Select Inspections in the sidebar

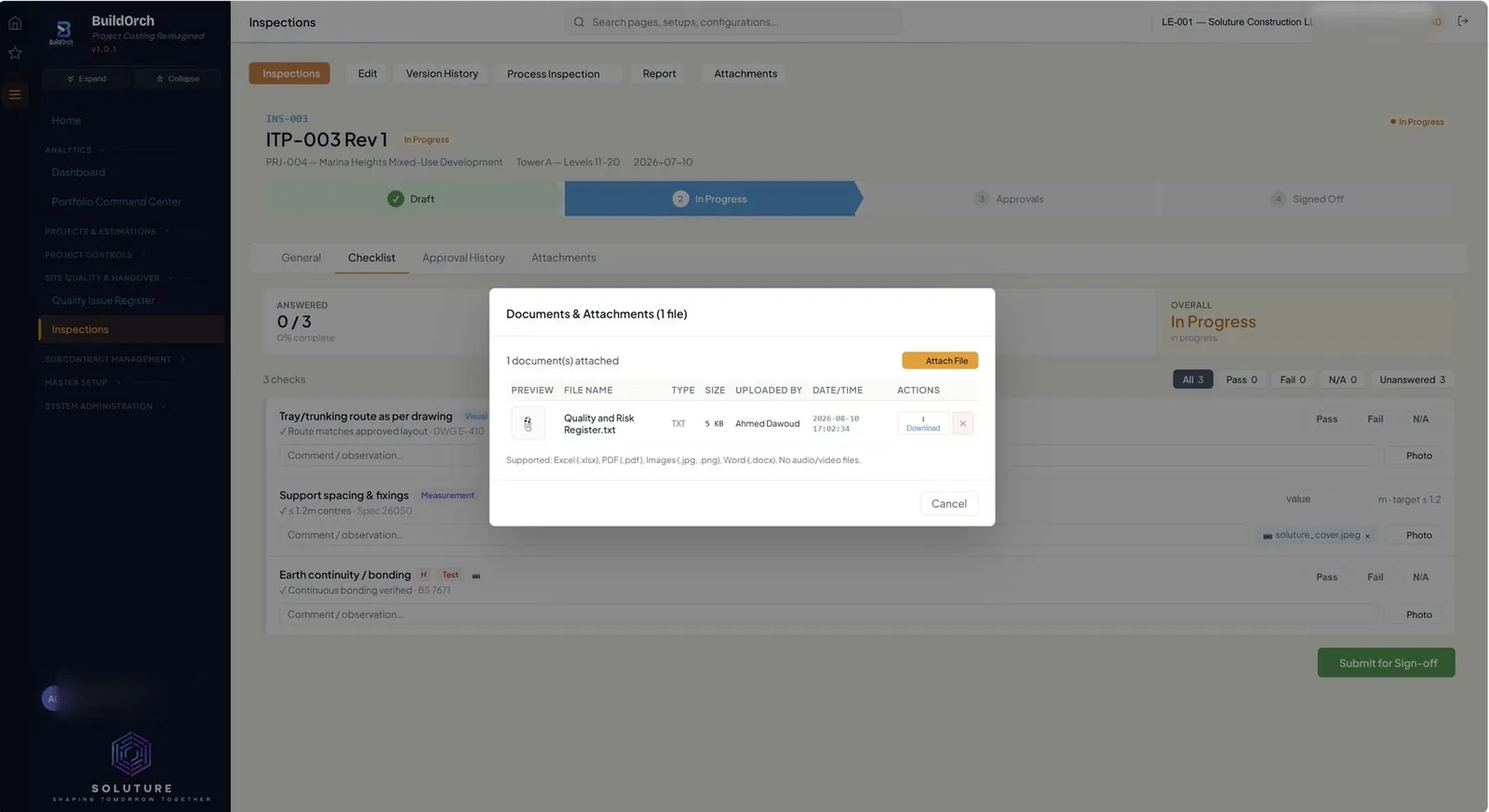point(131,329)
